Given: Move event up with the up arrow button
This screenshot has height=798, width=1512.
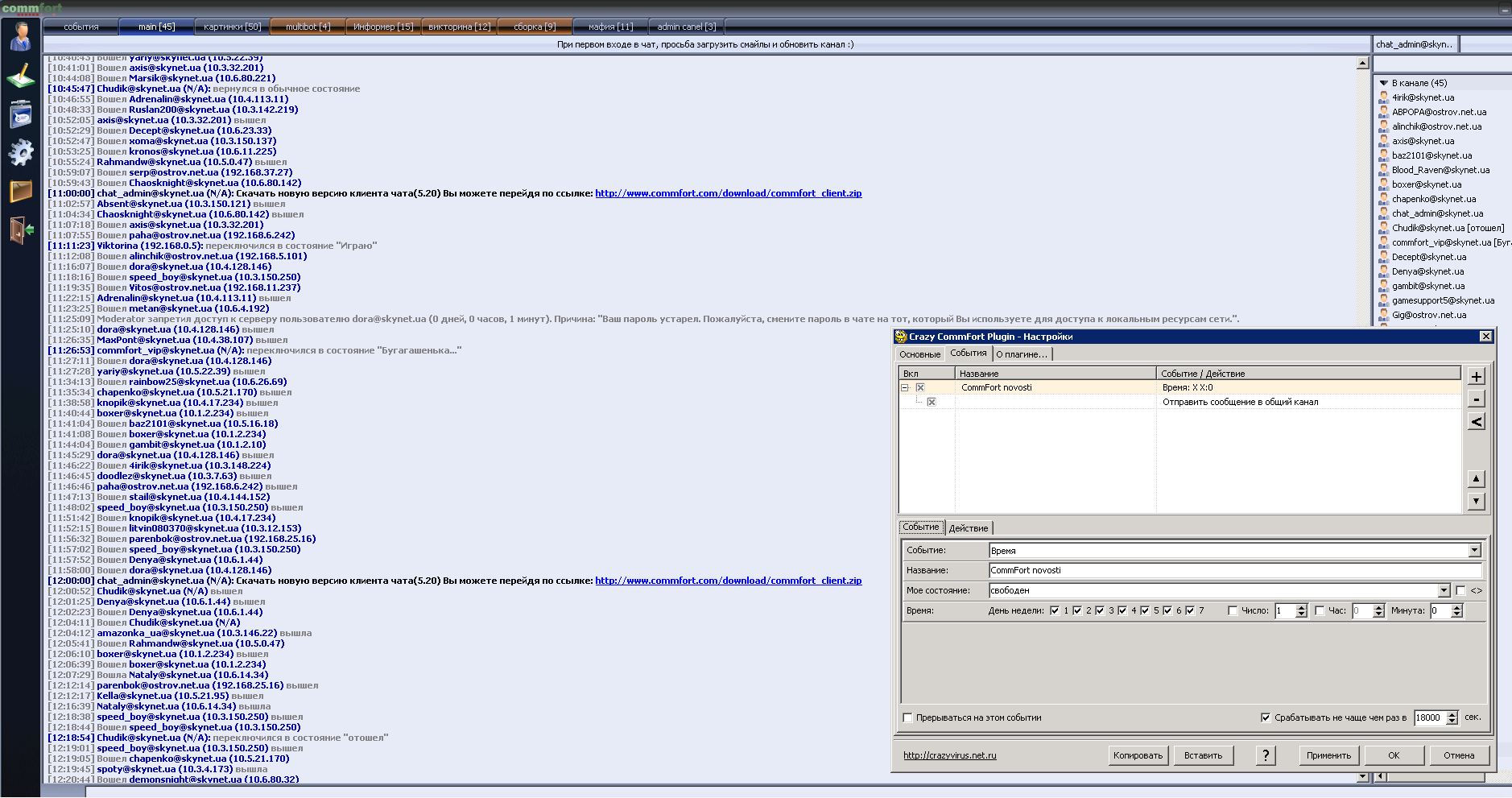Looking at the screenshot, I should click(1476, 479).
